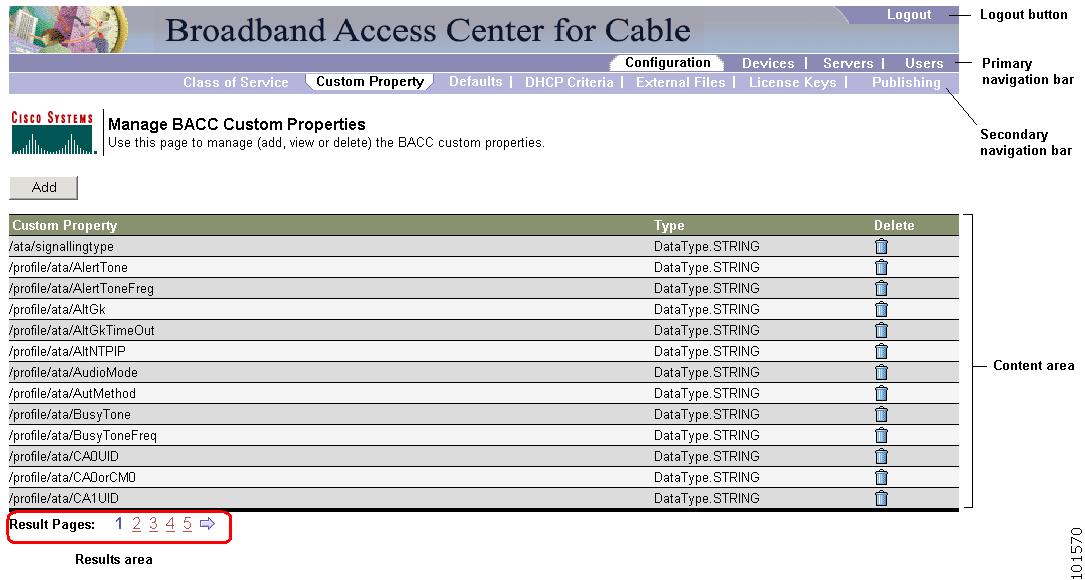This screenshot has width=1085, height=580.
Task: Delete the /profile/ata/AudioMode property
Action: (881, 372)
